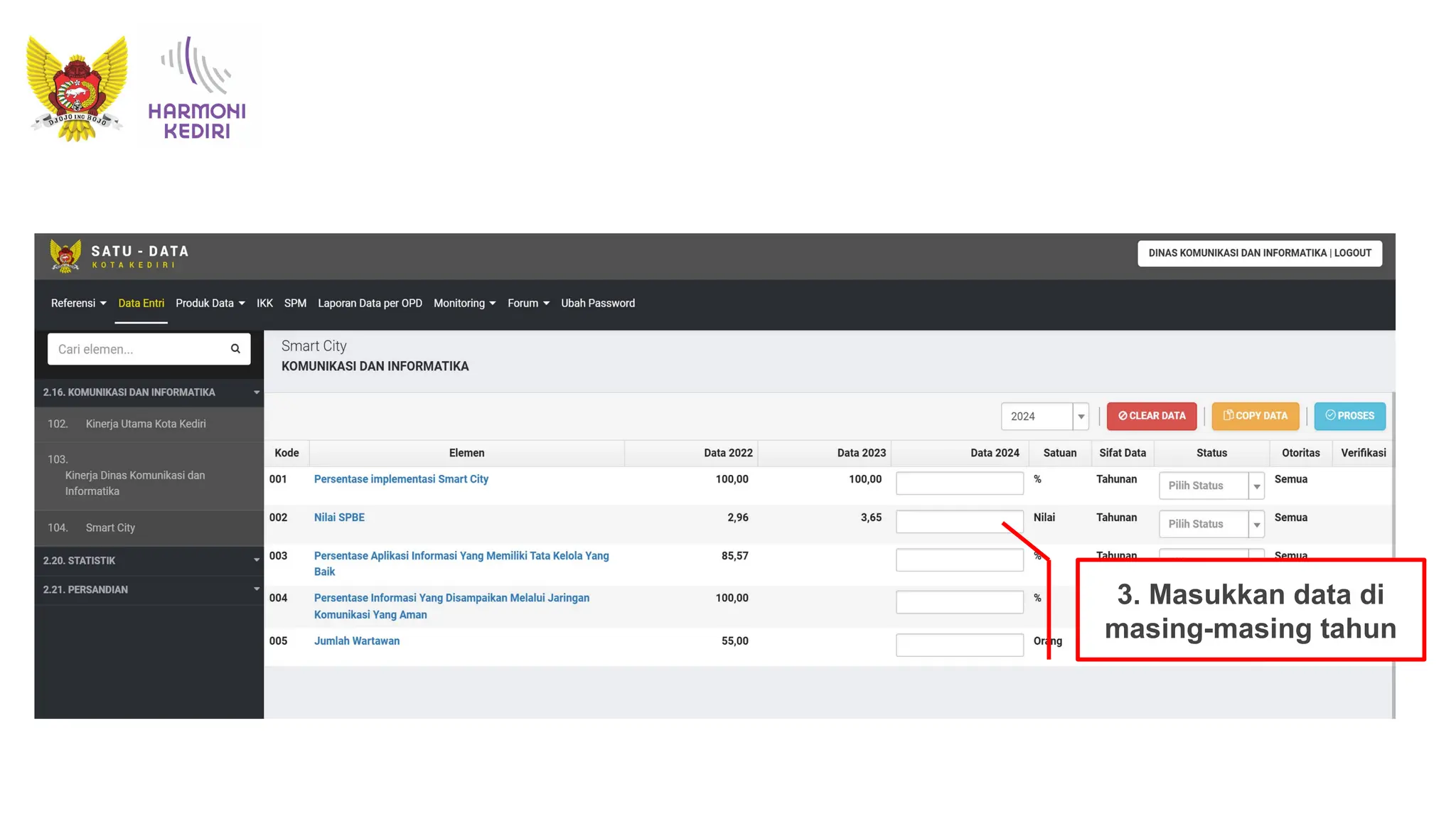Click the Jumlah Wartawan element link
Screen dimensions: 1456x819
357,641
